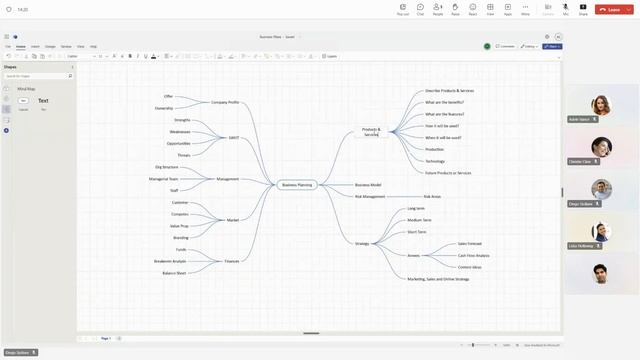The height and width of the screenshot is (360, 640).
Task: Open the Visio app launcher grid
Action: (x=7, y=37)
